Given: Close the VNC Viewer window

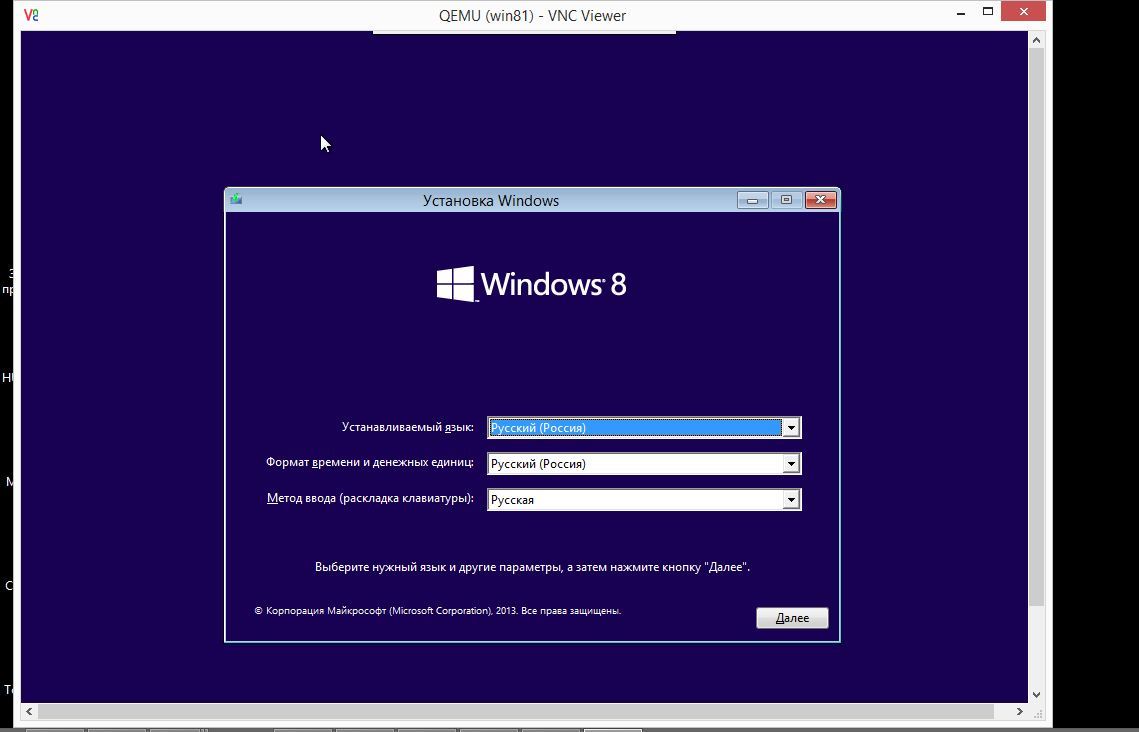Looking at the screenshot, I should tap(1024, 12).
